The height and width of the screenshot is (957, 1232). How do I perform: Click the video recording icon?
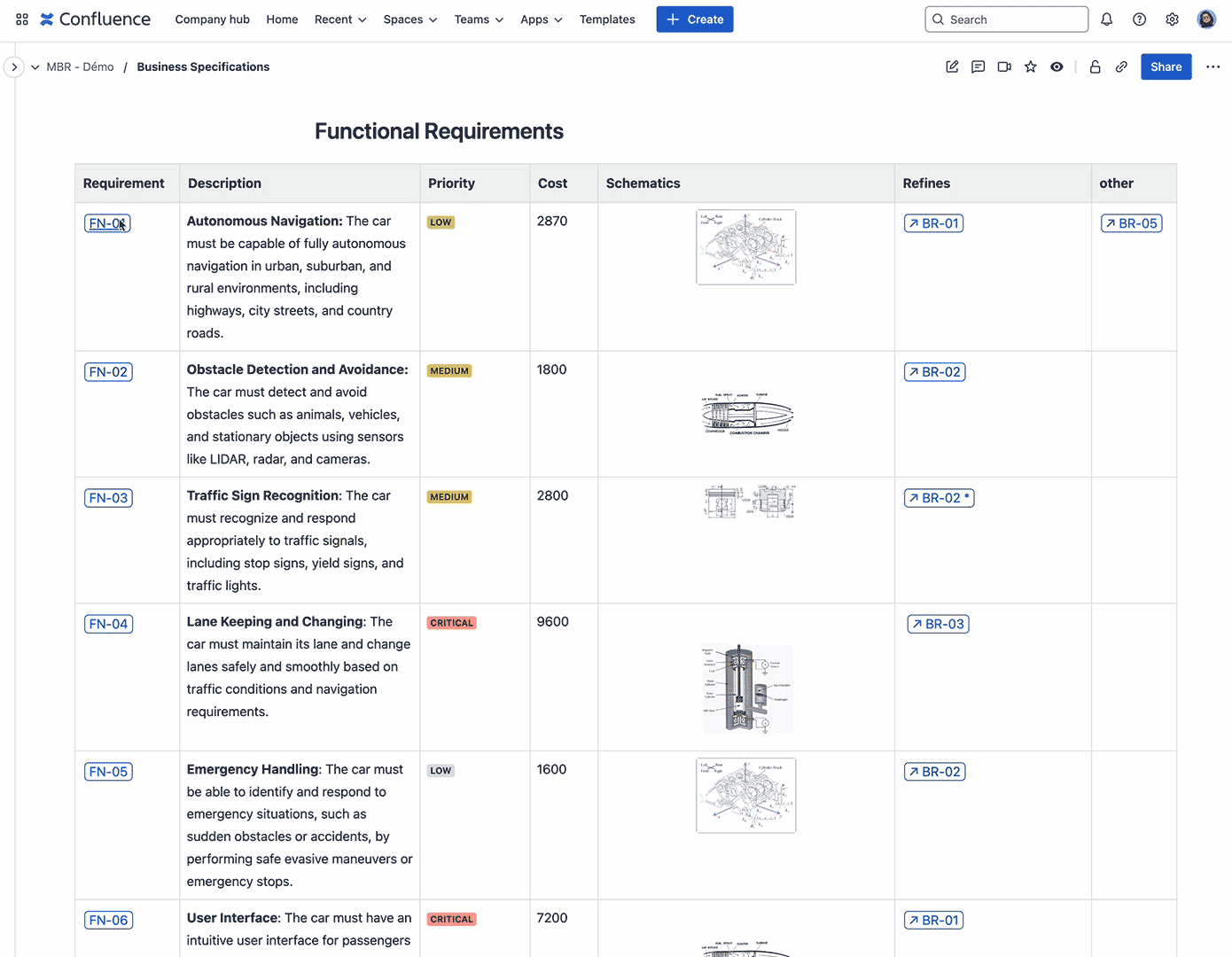coord(1004,66)
